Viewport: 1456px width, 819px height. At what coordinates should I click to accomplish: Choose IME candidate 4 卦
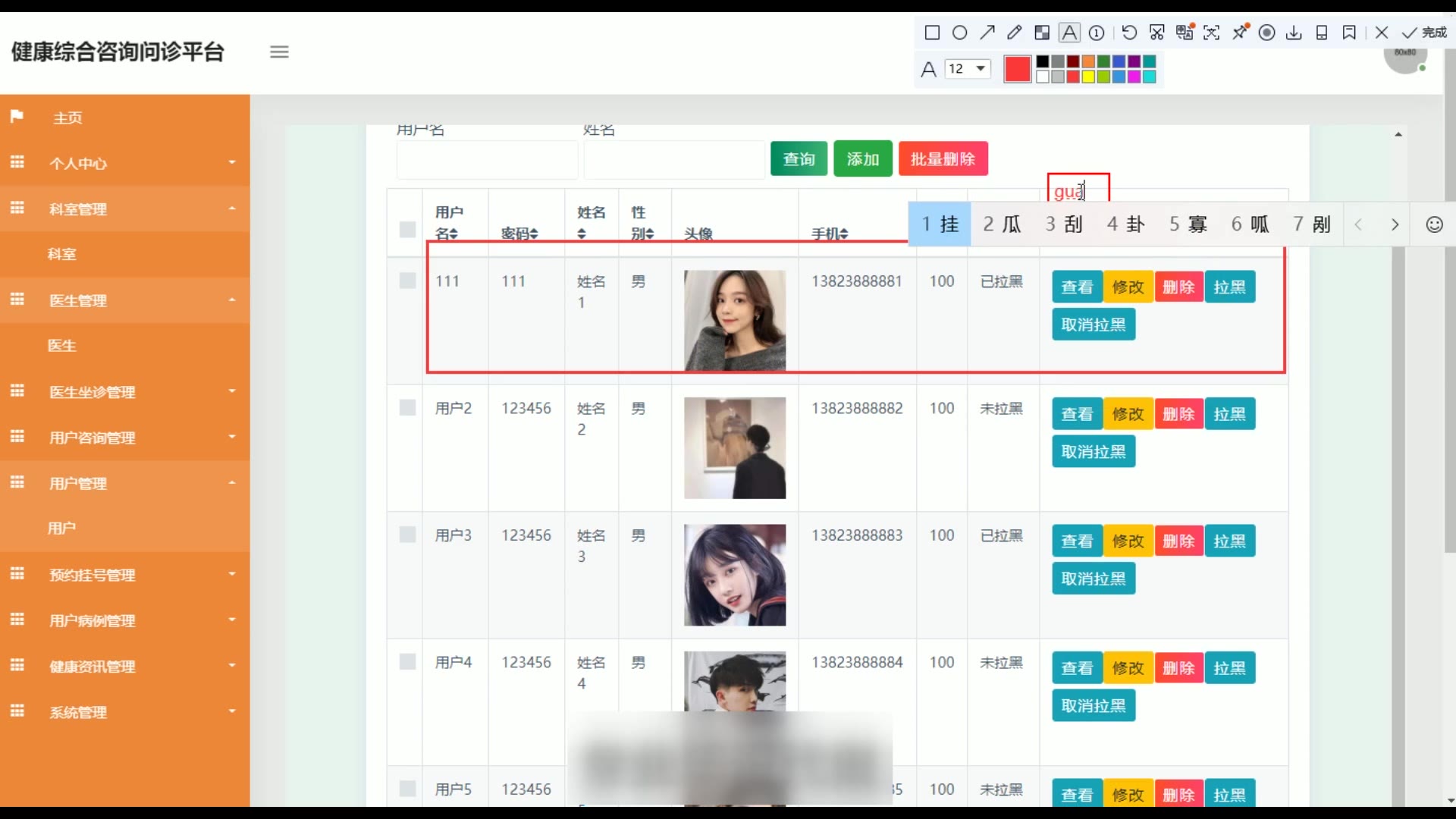1125,224
